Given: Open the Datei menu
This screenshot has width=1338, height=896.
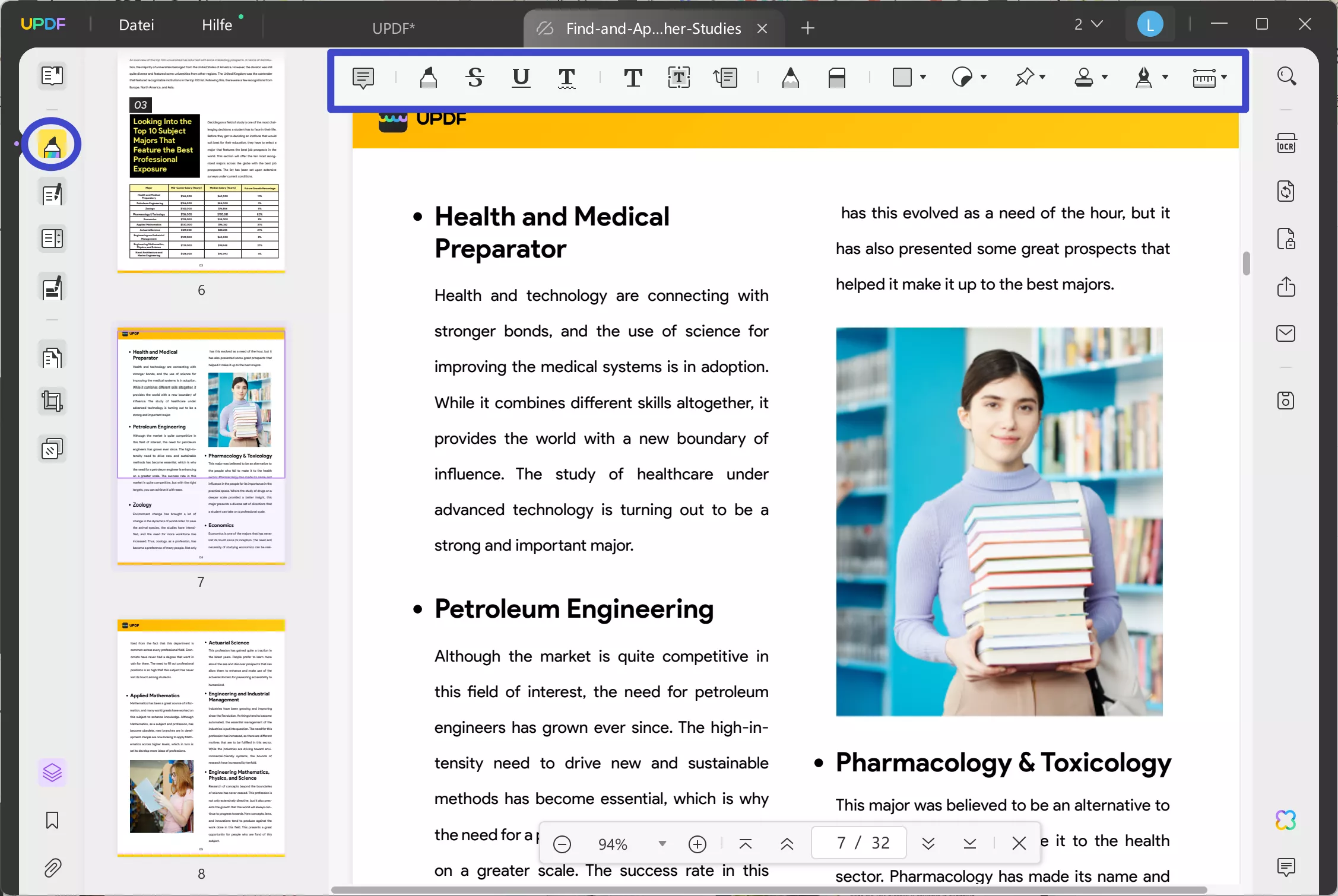Looking at the screenshot, I should [135, 24].
